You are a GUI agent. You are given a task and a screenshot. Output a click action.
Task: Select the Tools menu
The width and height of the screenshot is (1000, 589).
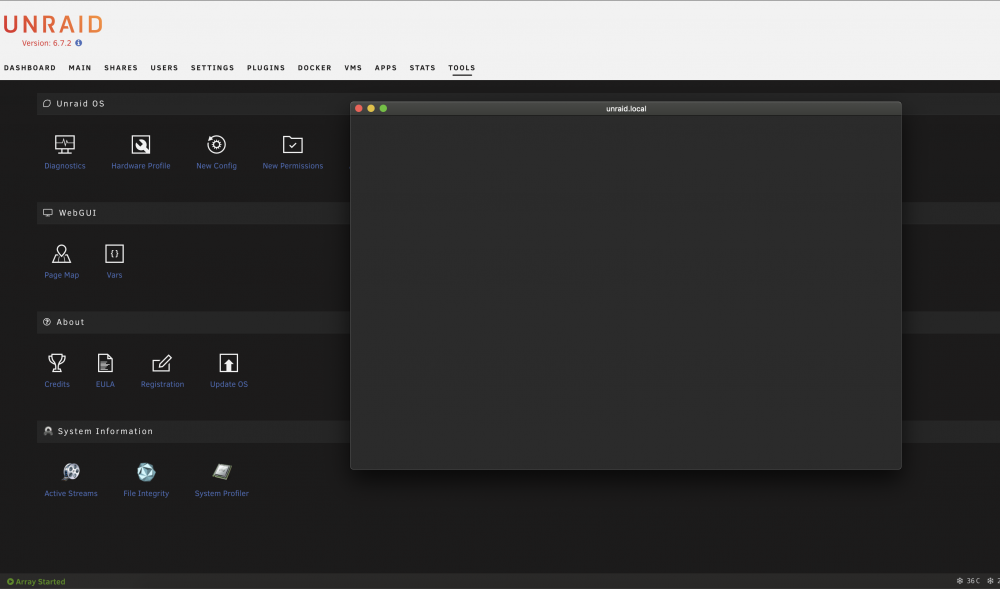point(462,68)
